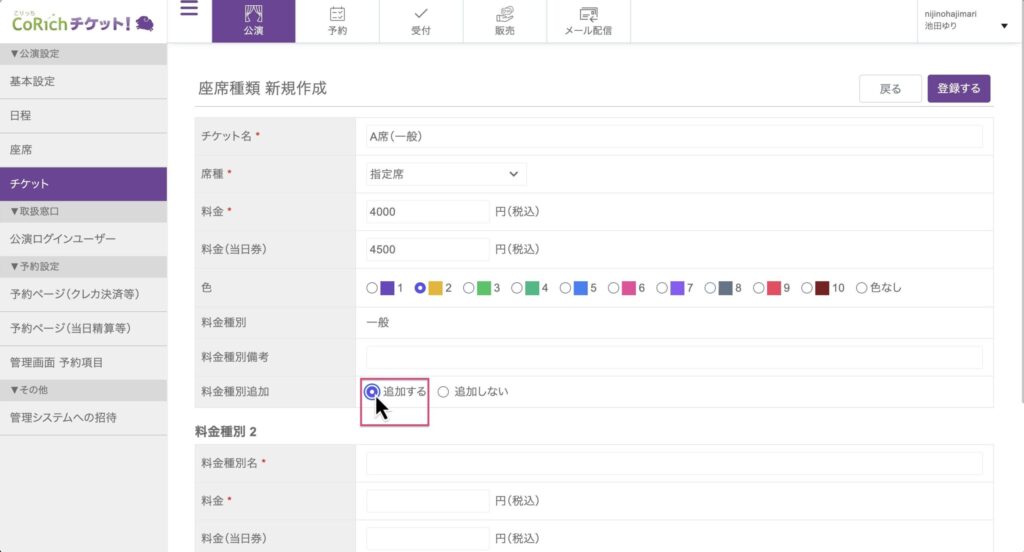Open the 受付 checkmark icon tab
Viewport: 1024px width, 552px height.
click(421, 21)
